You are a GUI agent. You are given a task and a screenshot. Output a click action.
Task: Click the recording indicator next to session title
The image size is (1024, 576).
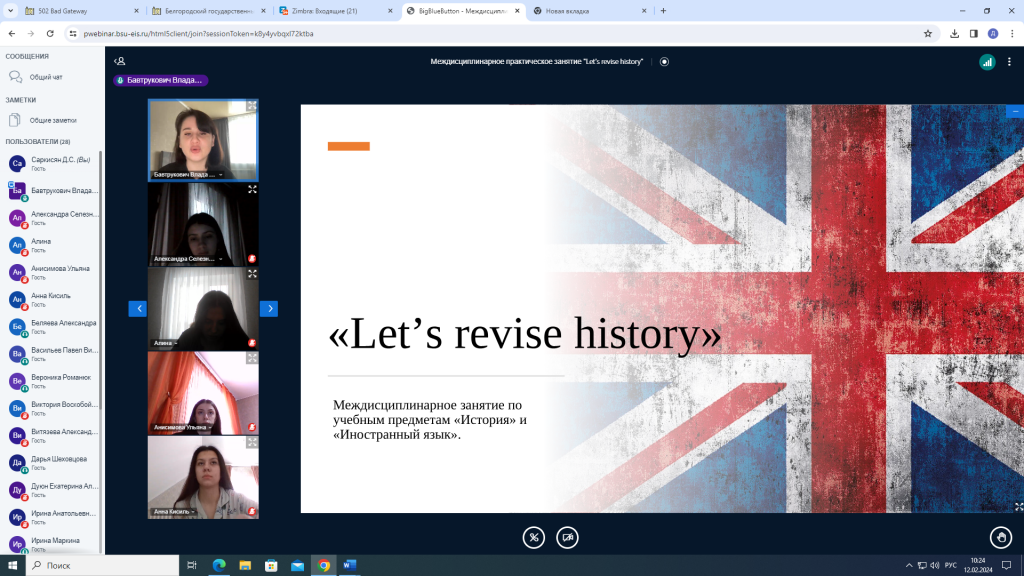(x=664, y=61)
